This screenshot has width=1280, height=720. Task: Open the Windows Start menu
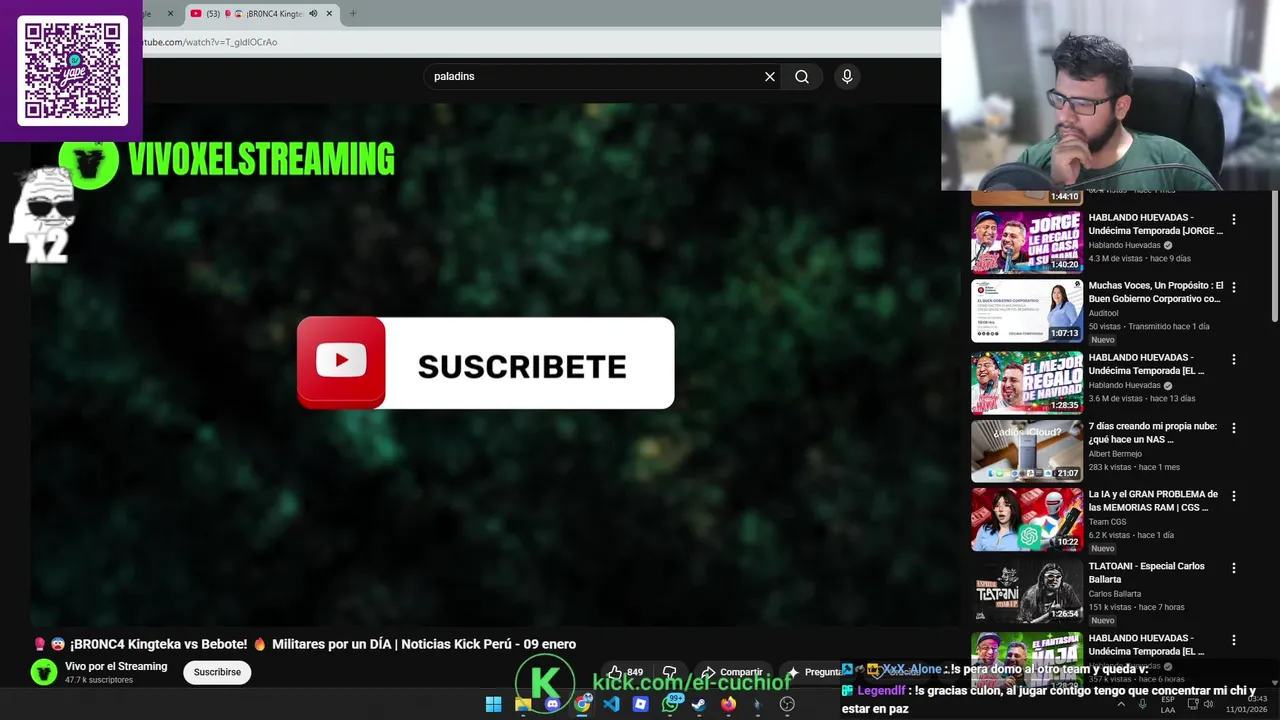pyautogui.click(x=493, y=704)
